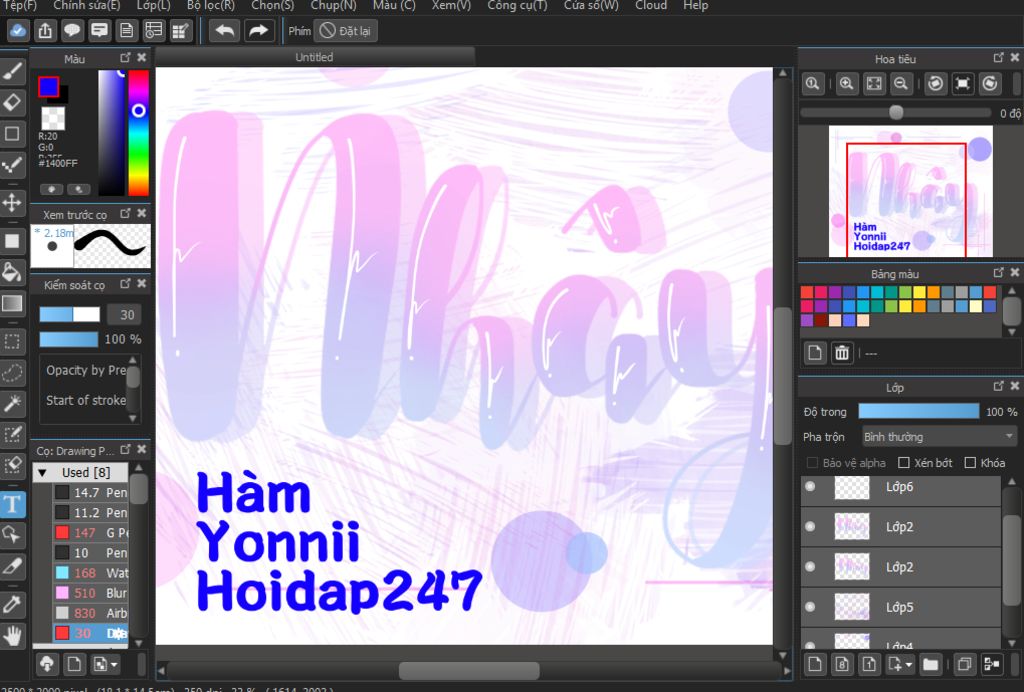The height and width of the screenshot is (692, 1024).
Task: Open the layer folder icon
Action: click(x=931, y=665)
